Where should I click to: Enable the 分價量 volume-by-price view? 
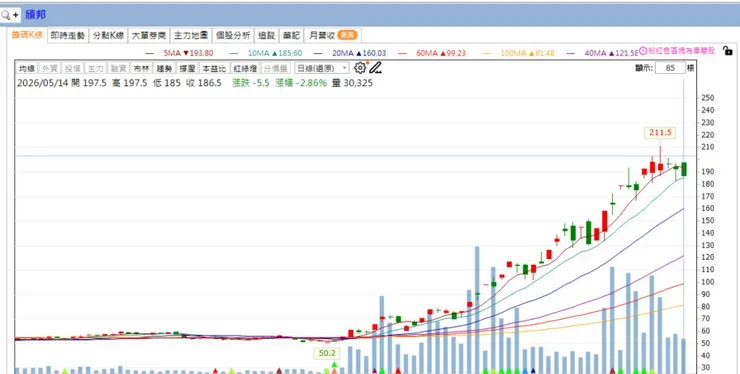point(275,68)
